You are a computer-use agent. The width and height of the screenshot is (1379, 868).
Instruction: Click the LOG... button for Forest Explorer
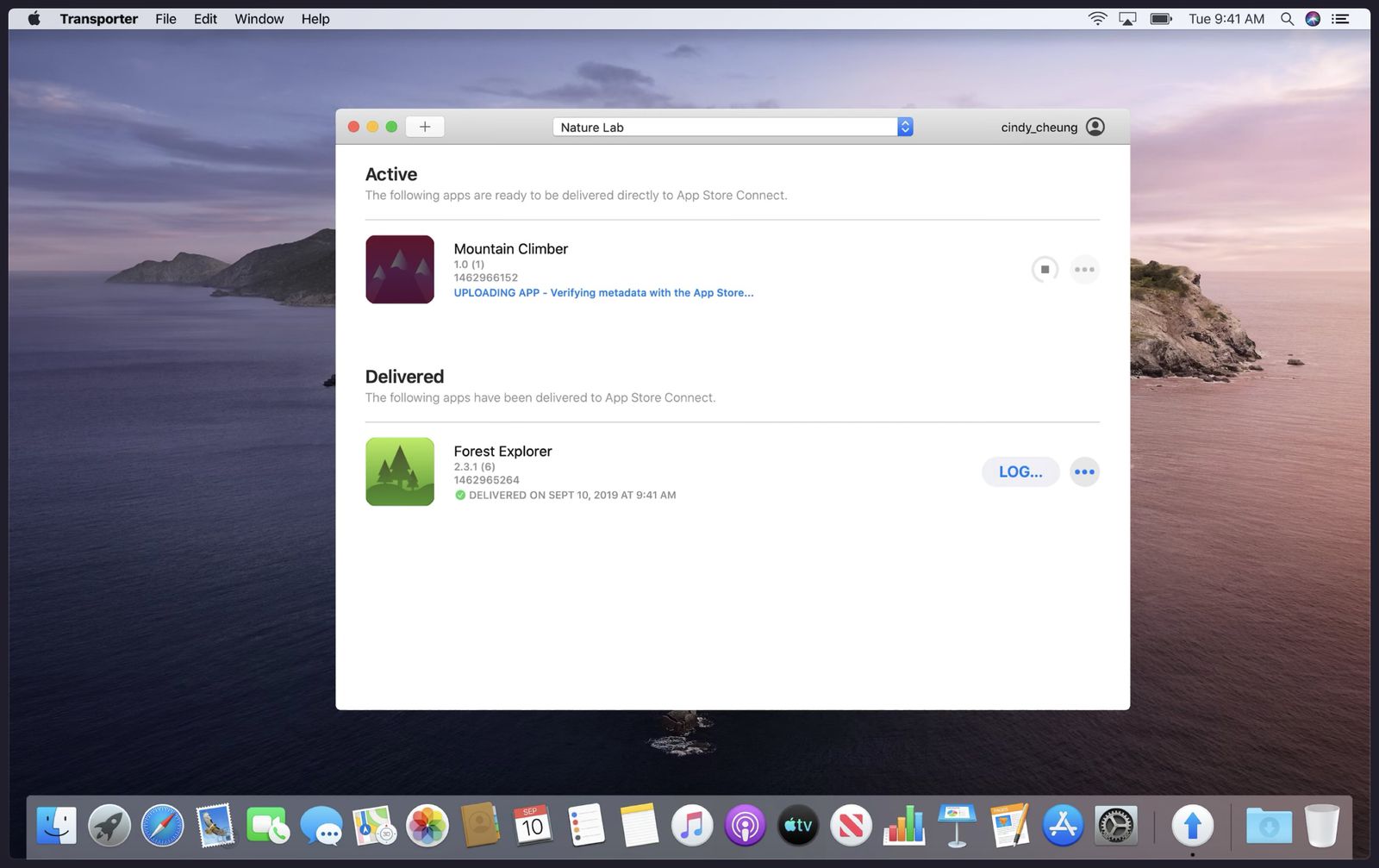pos(1020,471)
